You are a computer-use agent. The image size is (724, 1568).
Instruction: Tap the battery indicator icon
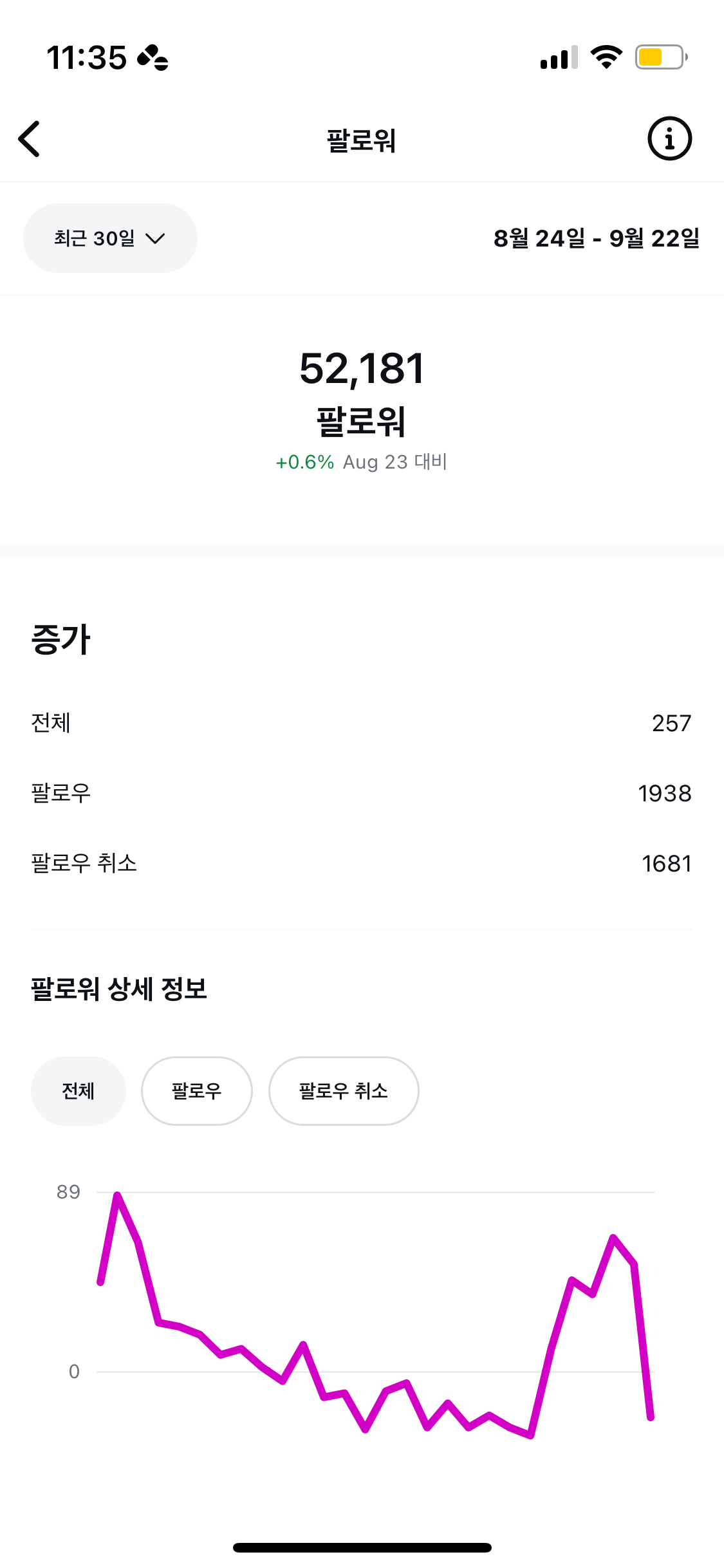661,57
